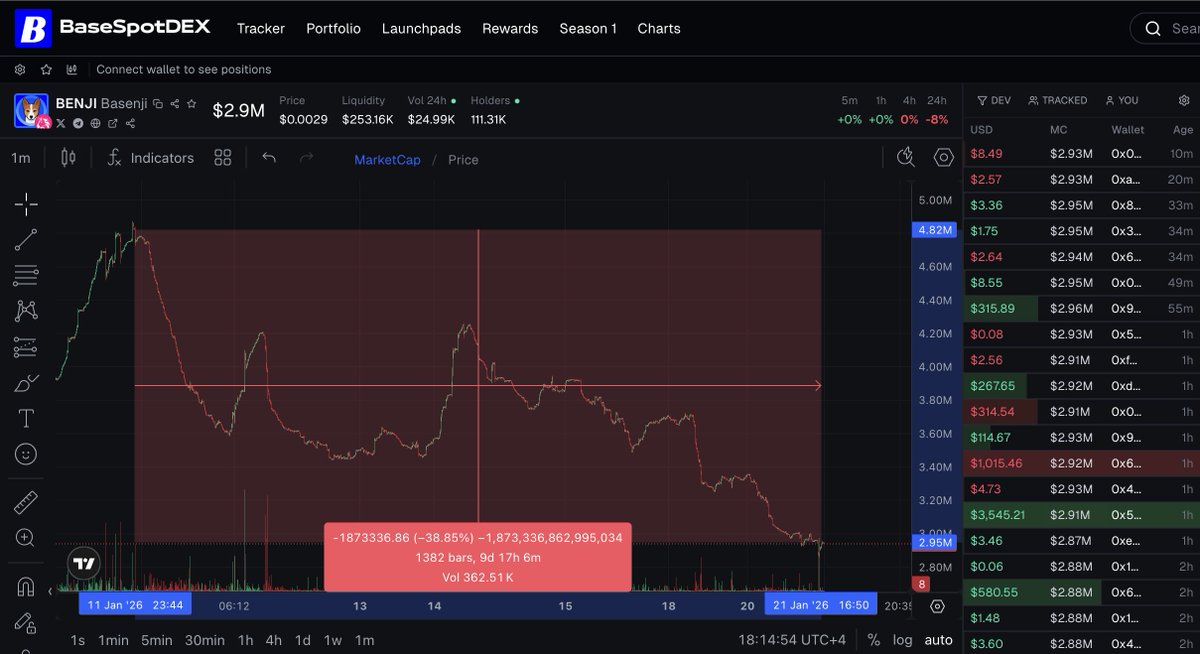Open Season 1 page
The height and width of the screenshot is (654, 1200).
(x=588, y=29)
